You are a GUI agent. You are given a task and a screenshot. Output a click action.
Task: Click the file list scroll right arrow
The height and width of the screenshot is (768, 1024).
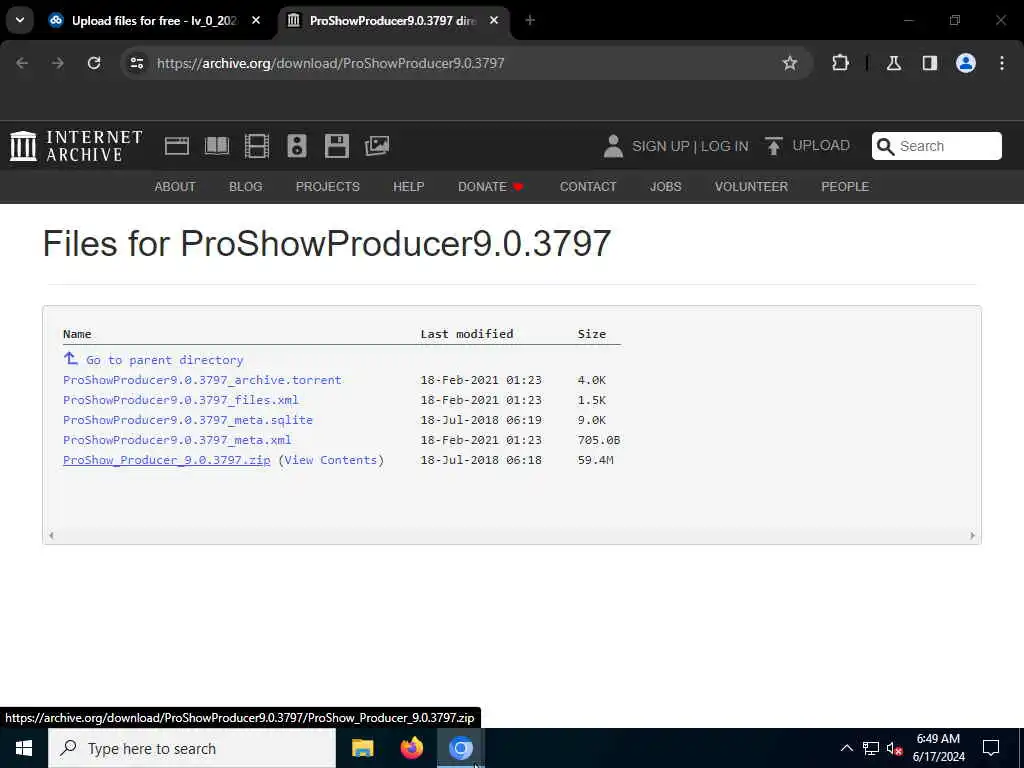(x=972, y=536)
